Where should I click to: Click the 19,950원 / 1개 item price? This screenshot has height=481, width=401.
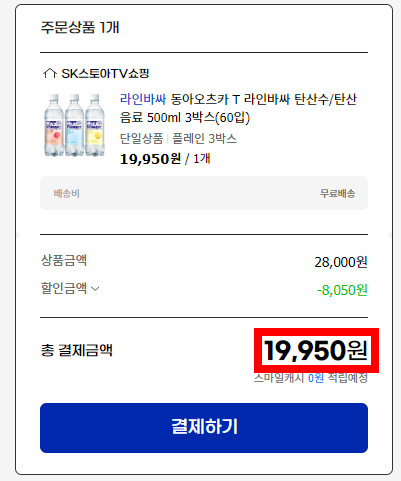pyautogui.click(x=165, y=159)
